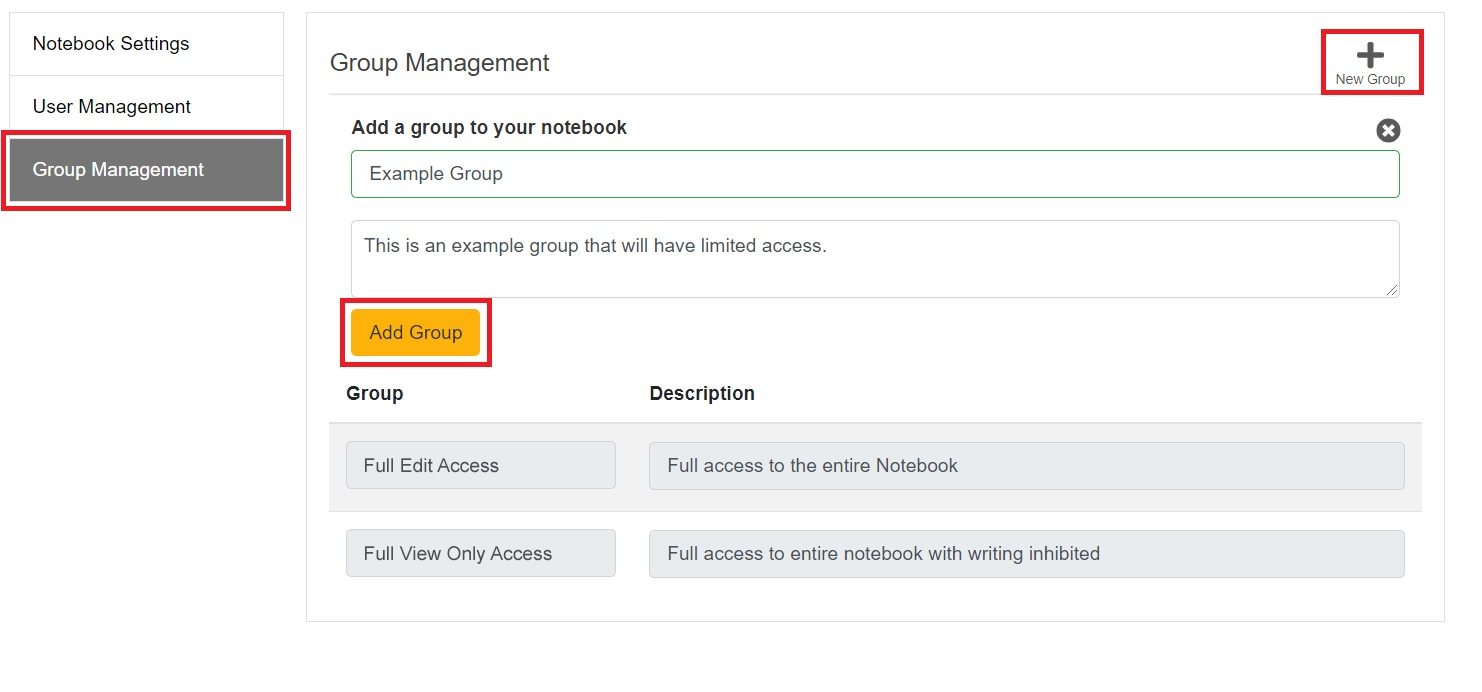Click the Add Group button

(x=415, y=333)
